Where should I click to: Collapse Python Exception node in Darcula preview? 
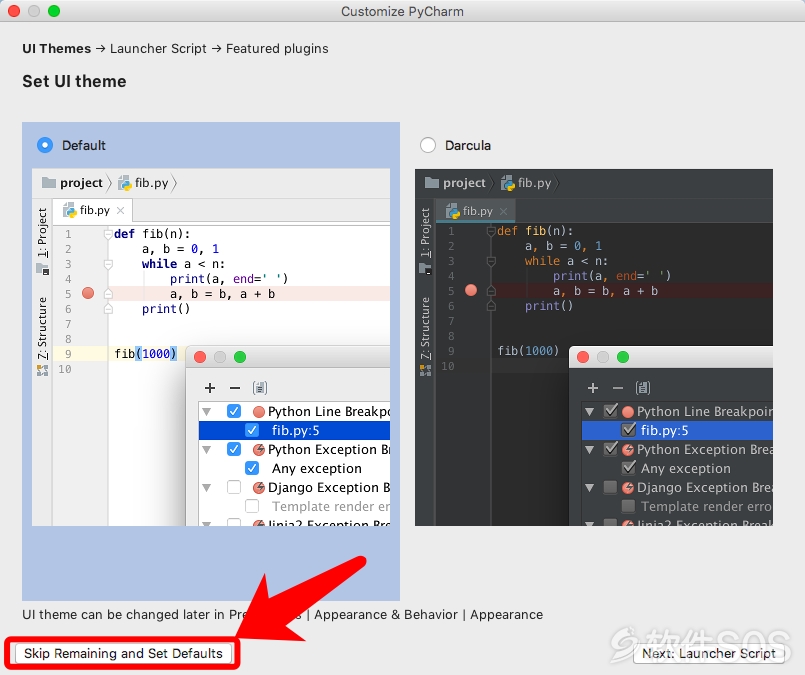590,450
